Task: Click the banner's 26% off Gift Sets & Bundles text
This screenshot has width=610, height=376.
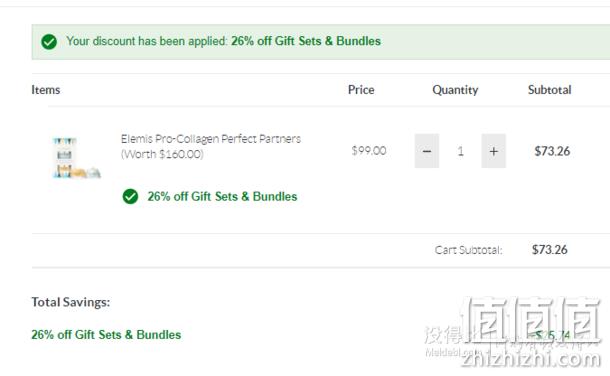Action: pos(306,41)
